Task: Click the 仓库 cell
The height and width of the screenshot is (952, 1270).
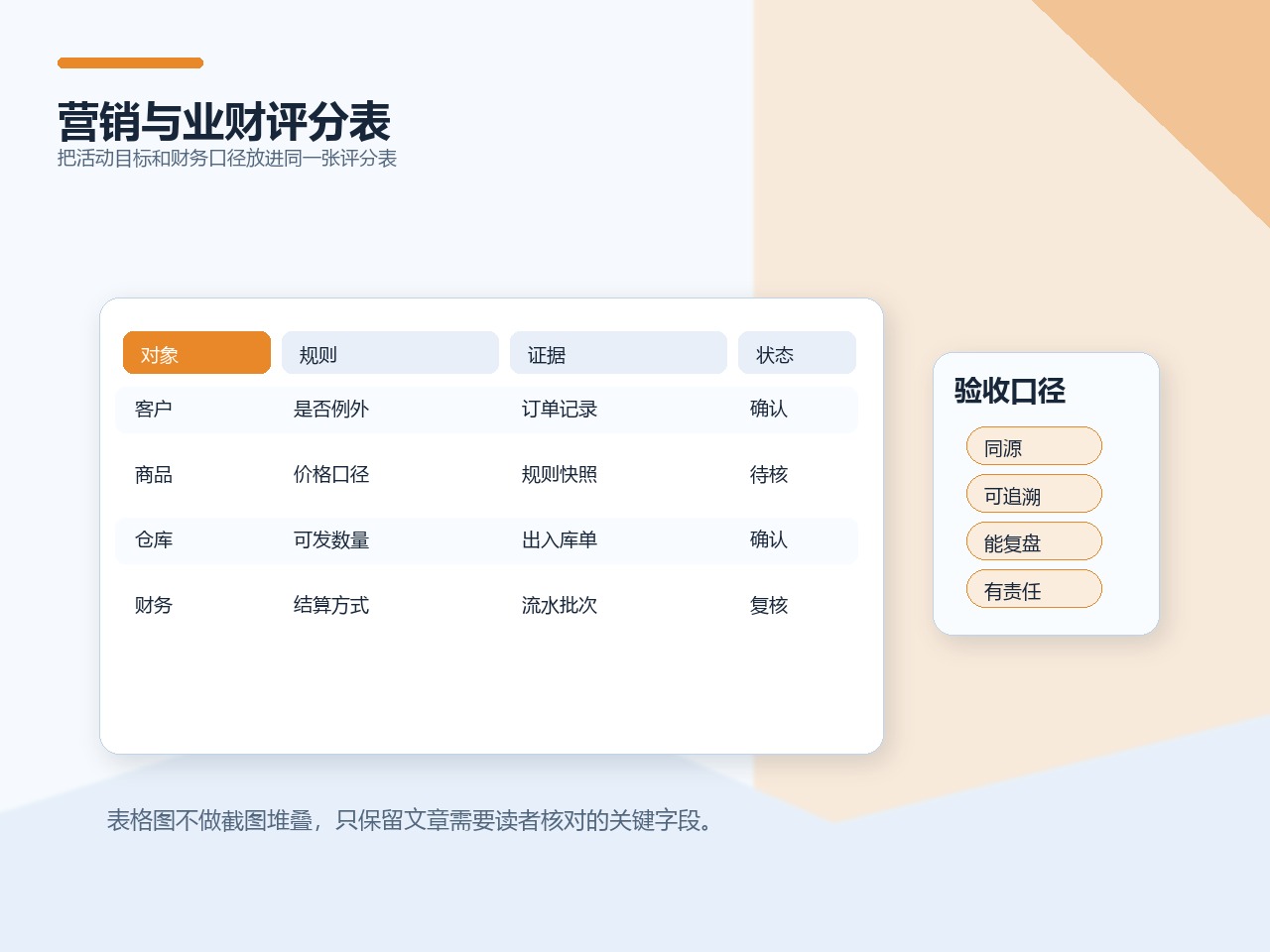Action: pos(154,539)
